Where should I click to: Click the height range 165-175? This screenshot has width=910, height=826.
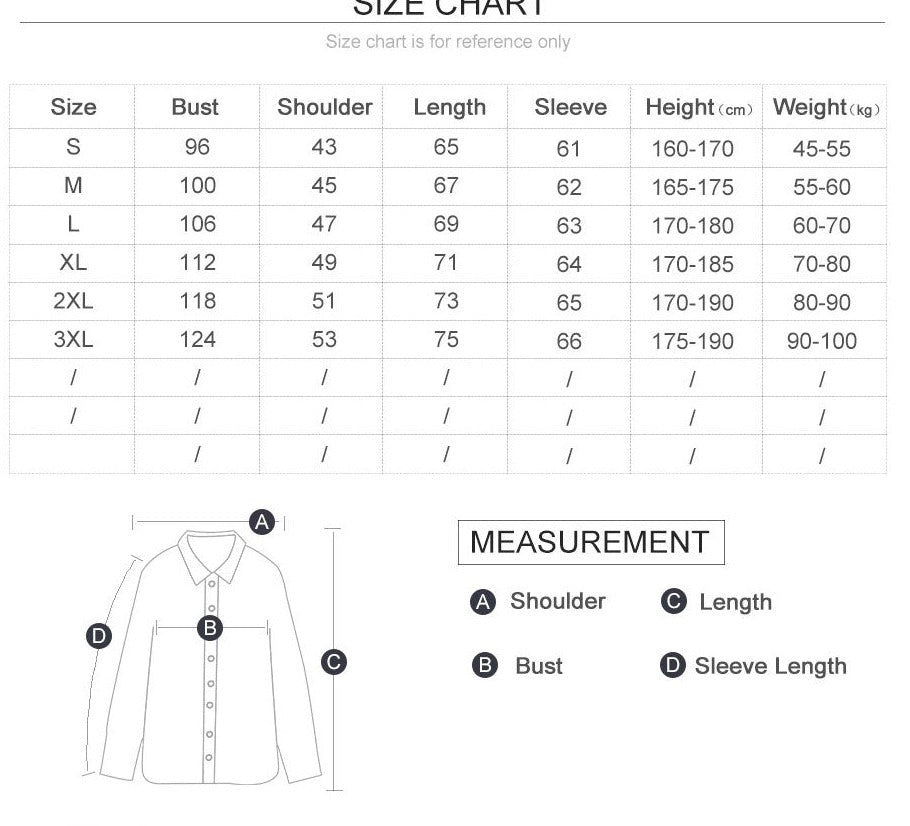[x=692, y=187]
